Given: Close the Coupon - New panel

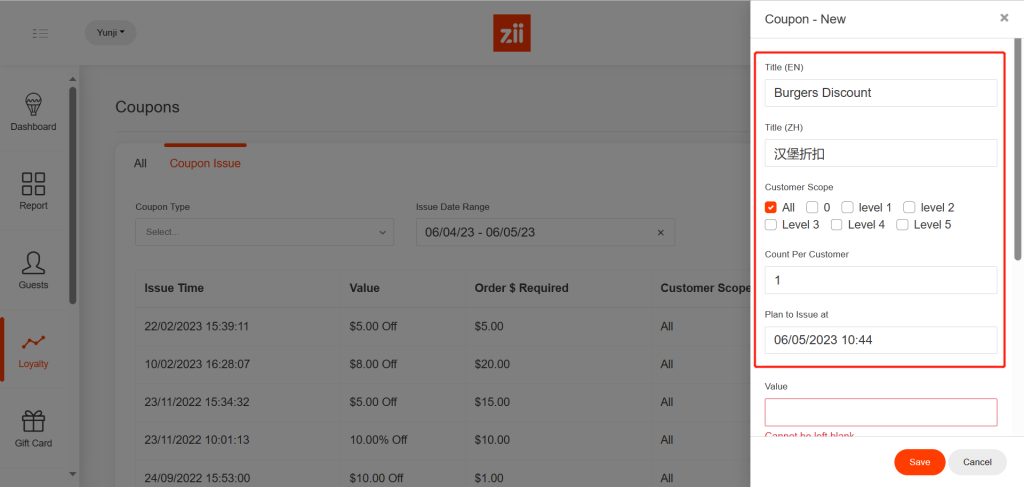Looking at the screenshot, I should [x=1004, y=18].
